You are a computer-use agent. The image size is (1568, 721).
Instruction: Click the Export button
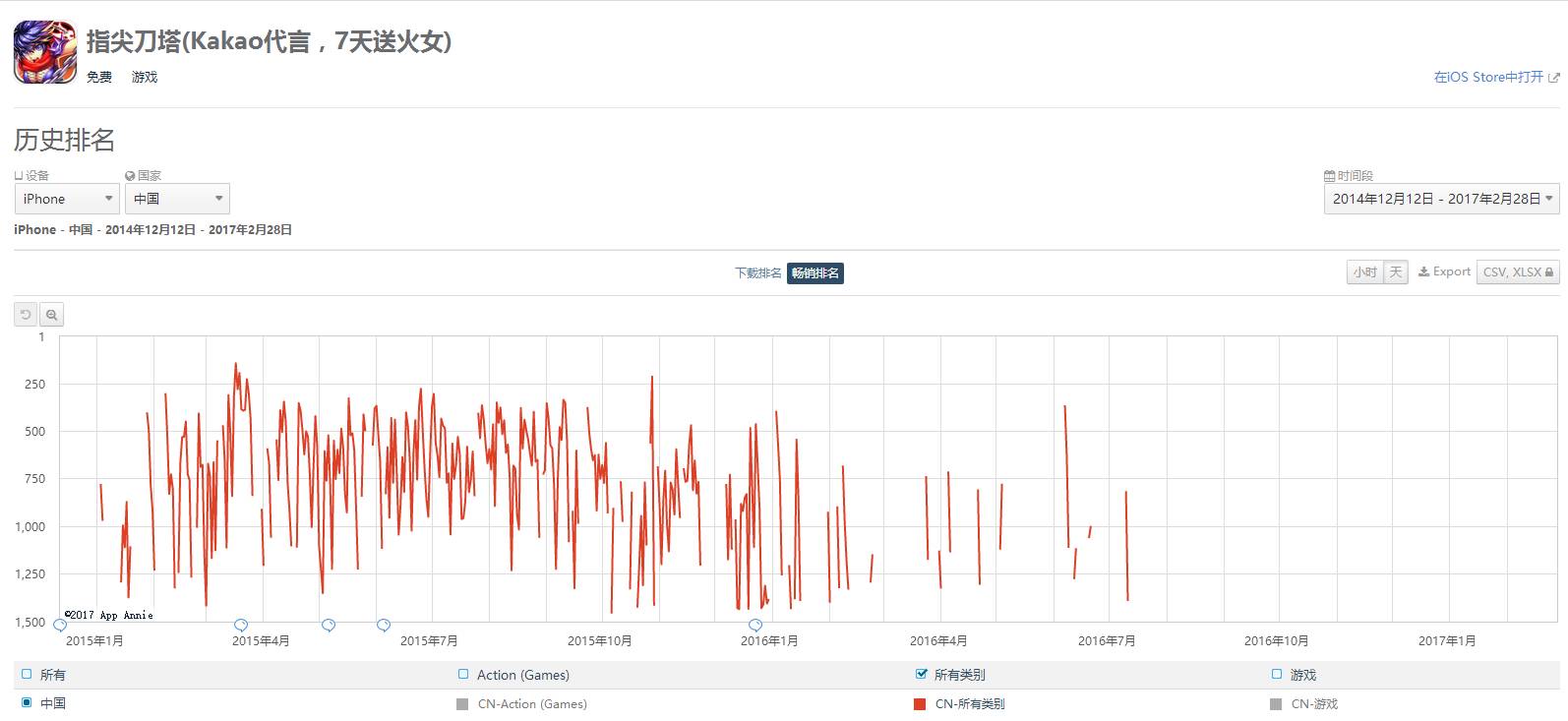(1444, 272)
